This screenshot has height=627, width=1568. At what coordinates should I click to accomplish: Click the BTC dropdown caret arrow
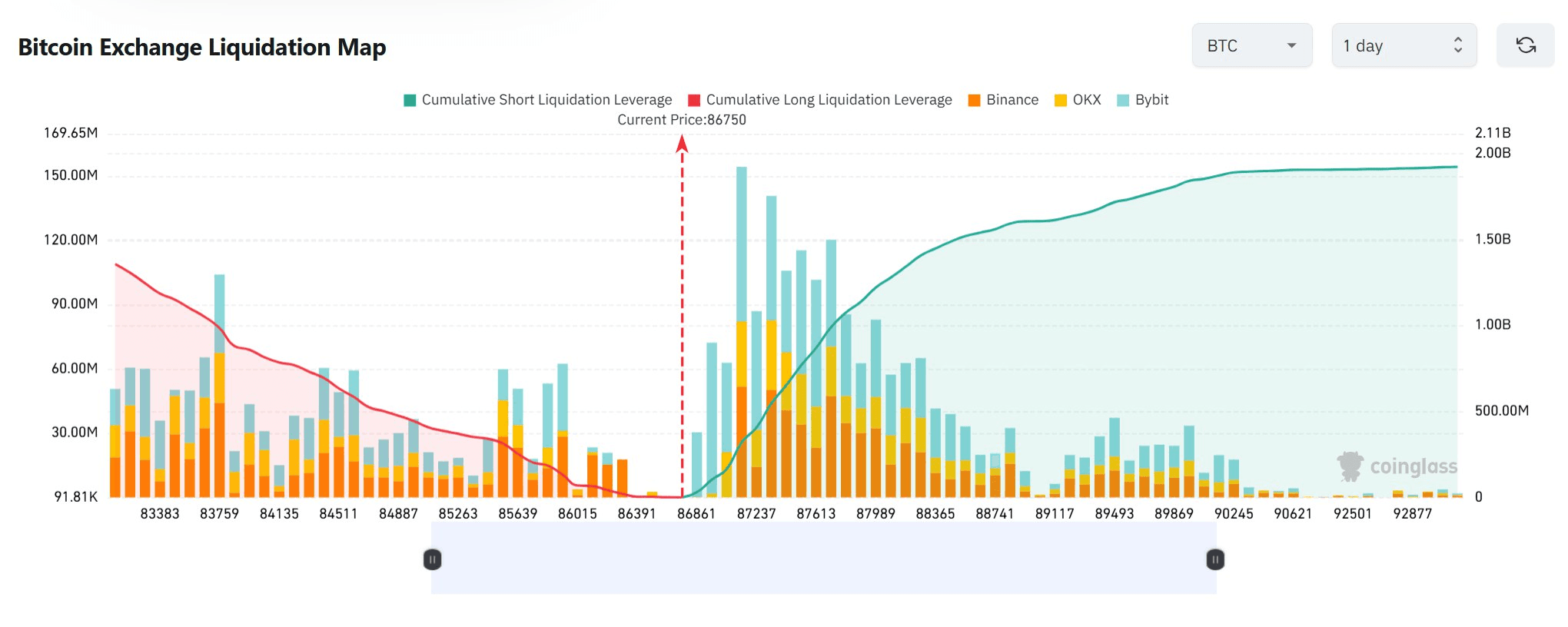coord(1291,45)
